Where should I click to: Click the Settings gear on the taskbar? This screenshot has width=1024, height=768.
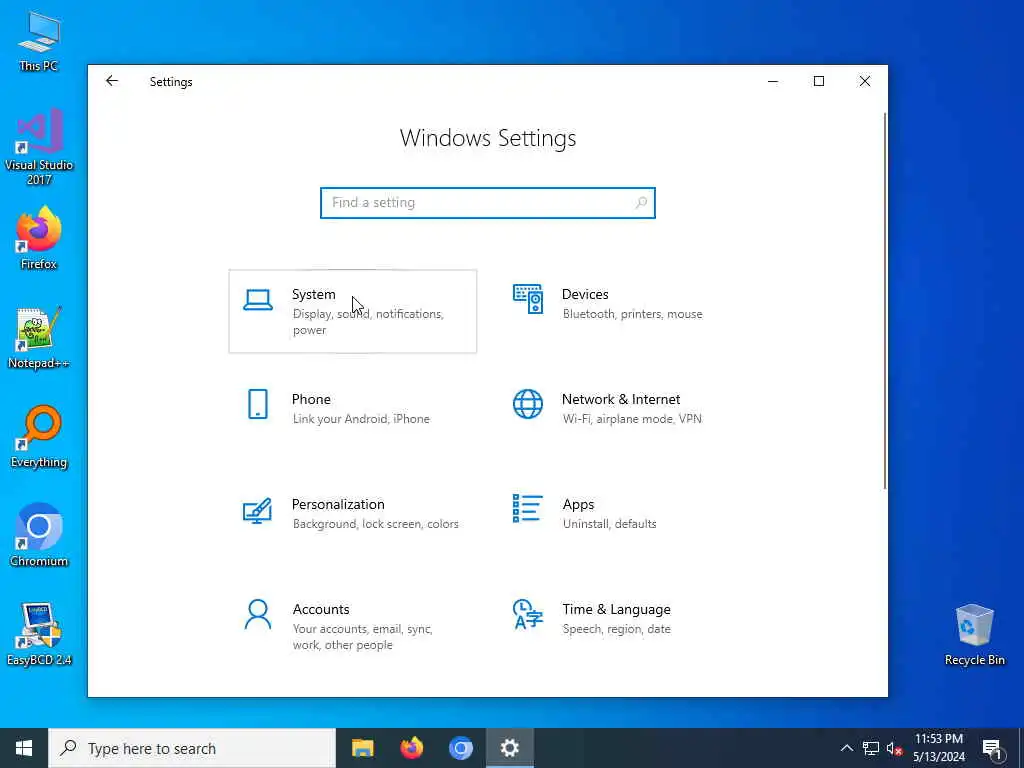tap(509, 748)
